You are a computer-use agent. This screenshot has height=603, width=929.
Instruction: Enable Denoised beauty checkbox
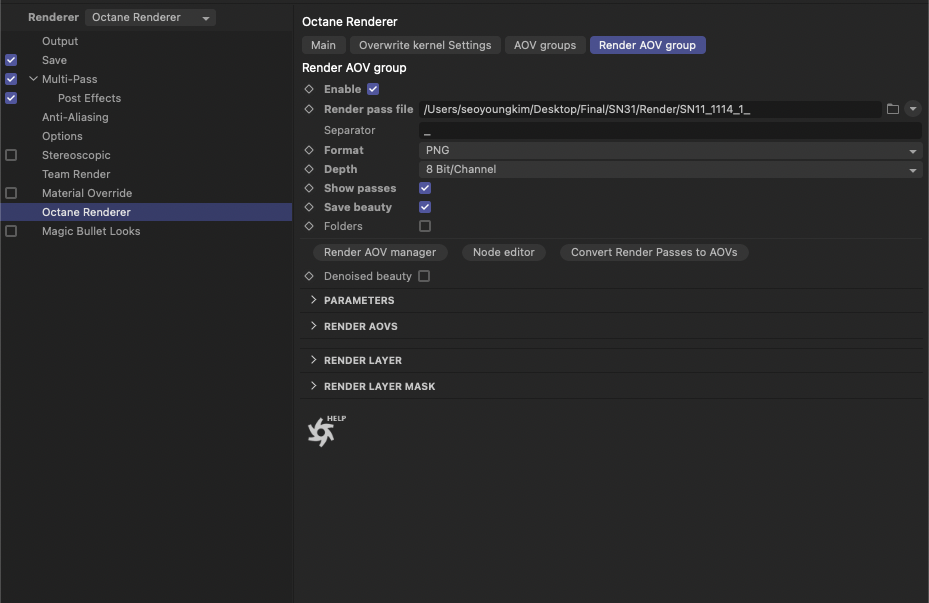(424, 276)
